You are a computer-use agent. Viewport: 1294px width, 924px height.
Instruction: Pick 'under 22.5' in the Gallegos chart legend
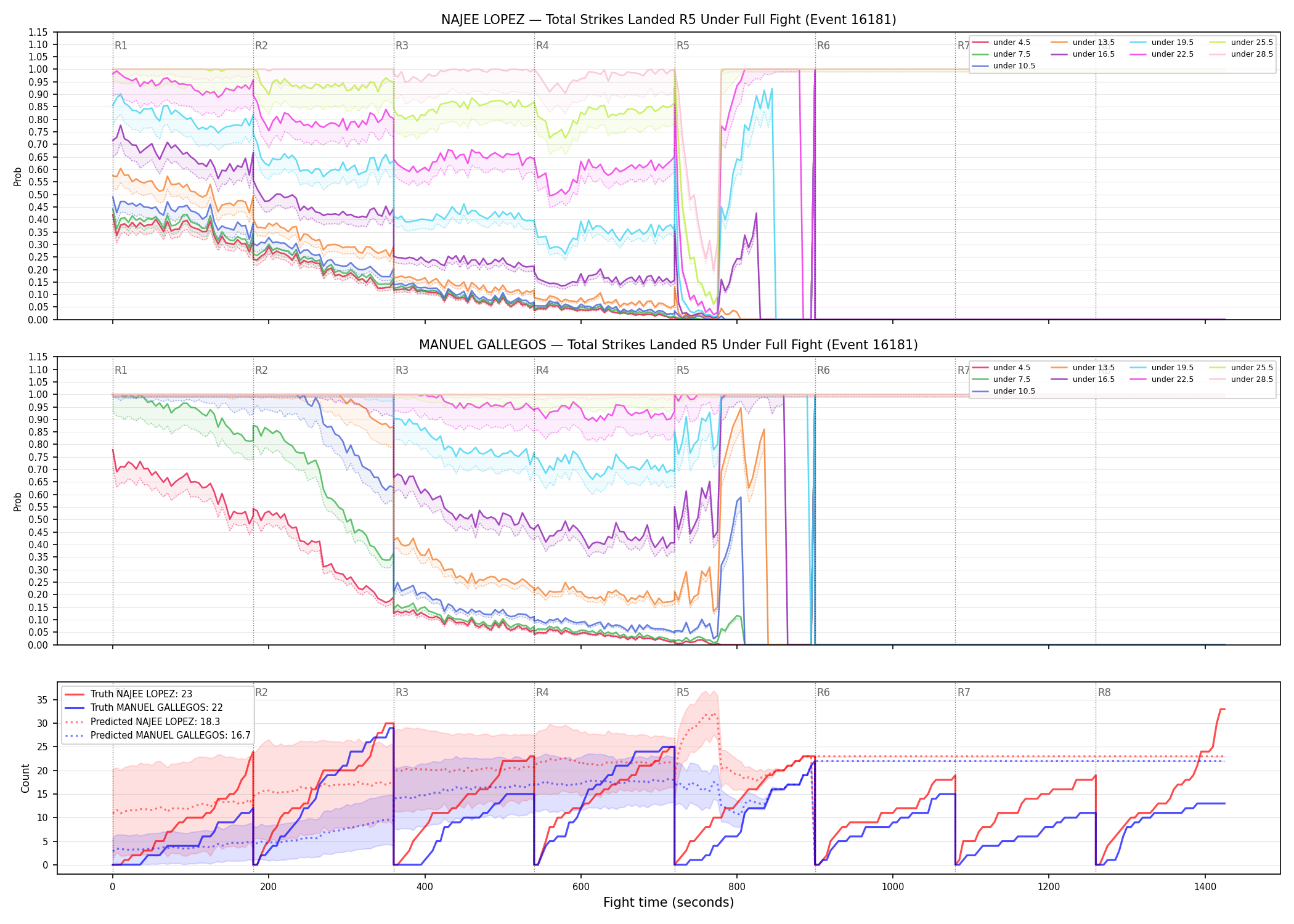[1162, 379]
